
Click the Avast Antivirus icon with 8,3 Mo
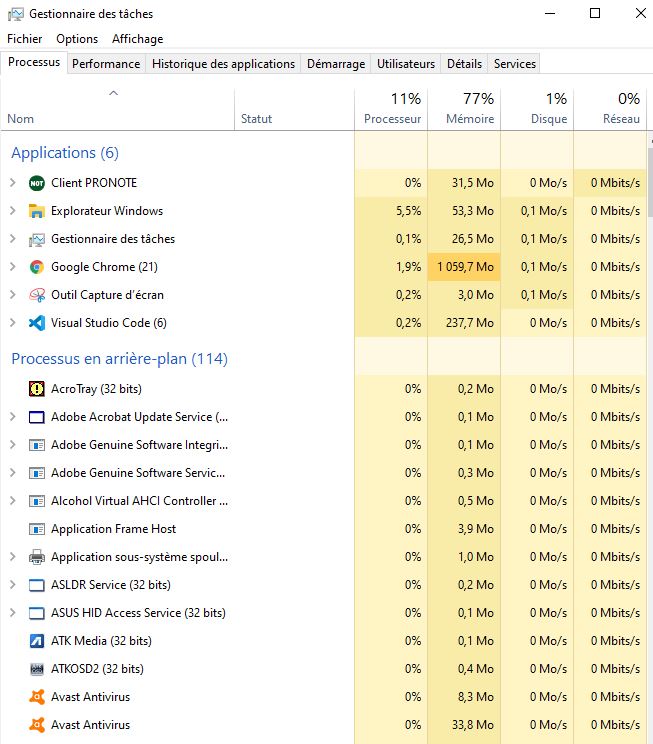click(37, 697)
